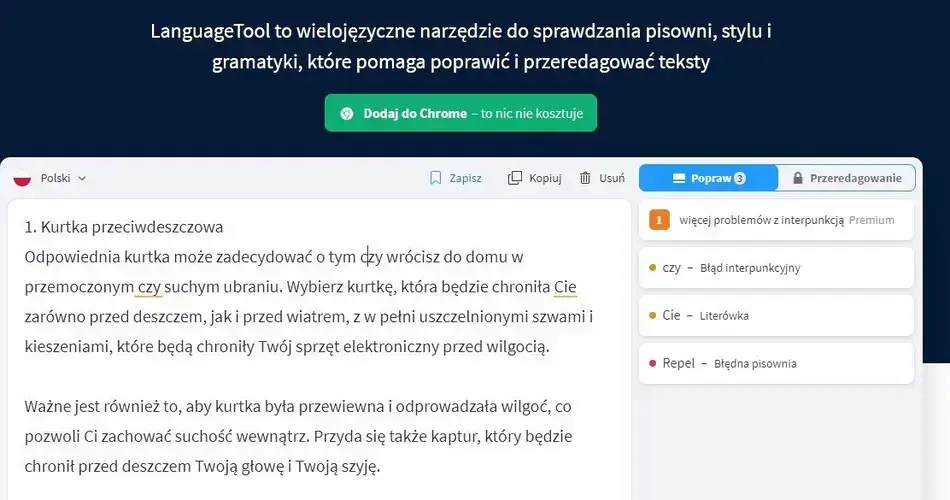Click the lock icon beside Przeredagowanie
Image resolution: width=950 pixels, height=500 pixels.
tap(797, 178)
